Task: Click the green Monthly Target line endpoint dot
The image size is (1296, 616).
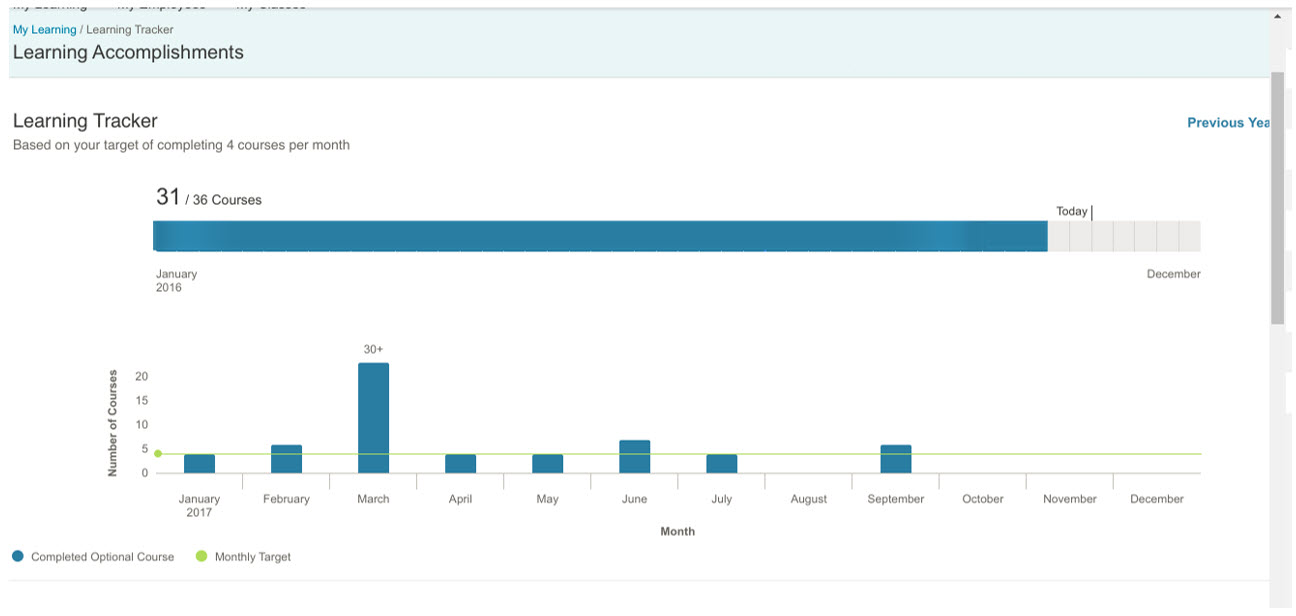Action: click(x=158, y=454)
